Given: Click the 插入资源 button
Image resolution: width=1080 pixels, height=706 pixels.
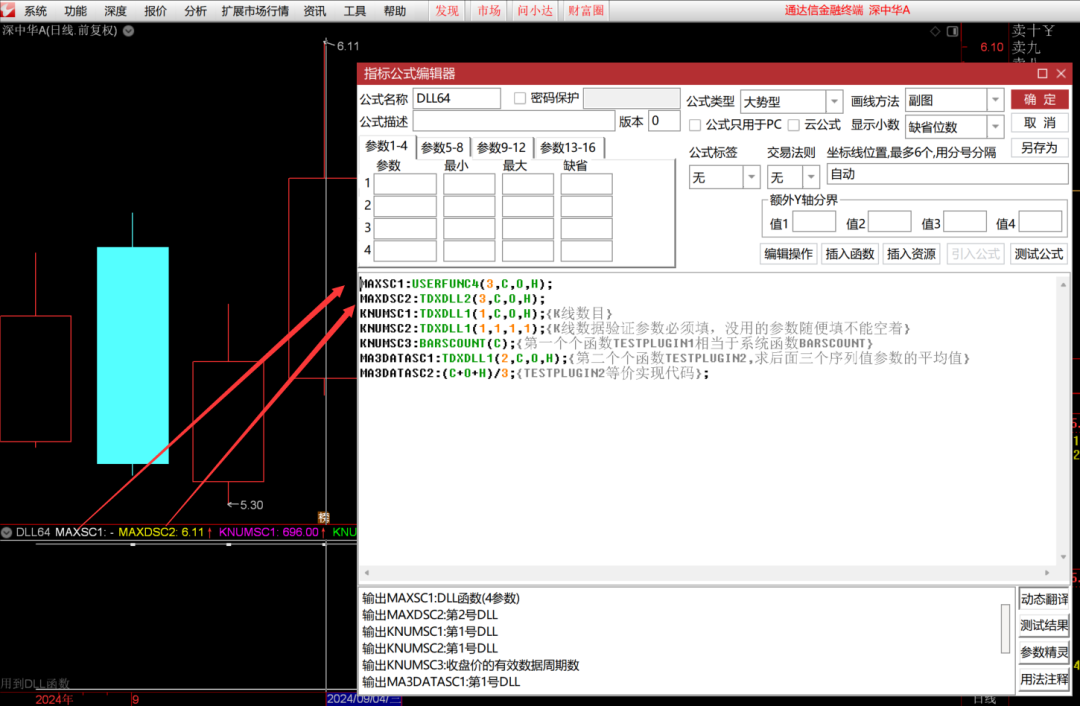Looking at the screenshot, I should (x=911, y=253).
